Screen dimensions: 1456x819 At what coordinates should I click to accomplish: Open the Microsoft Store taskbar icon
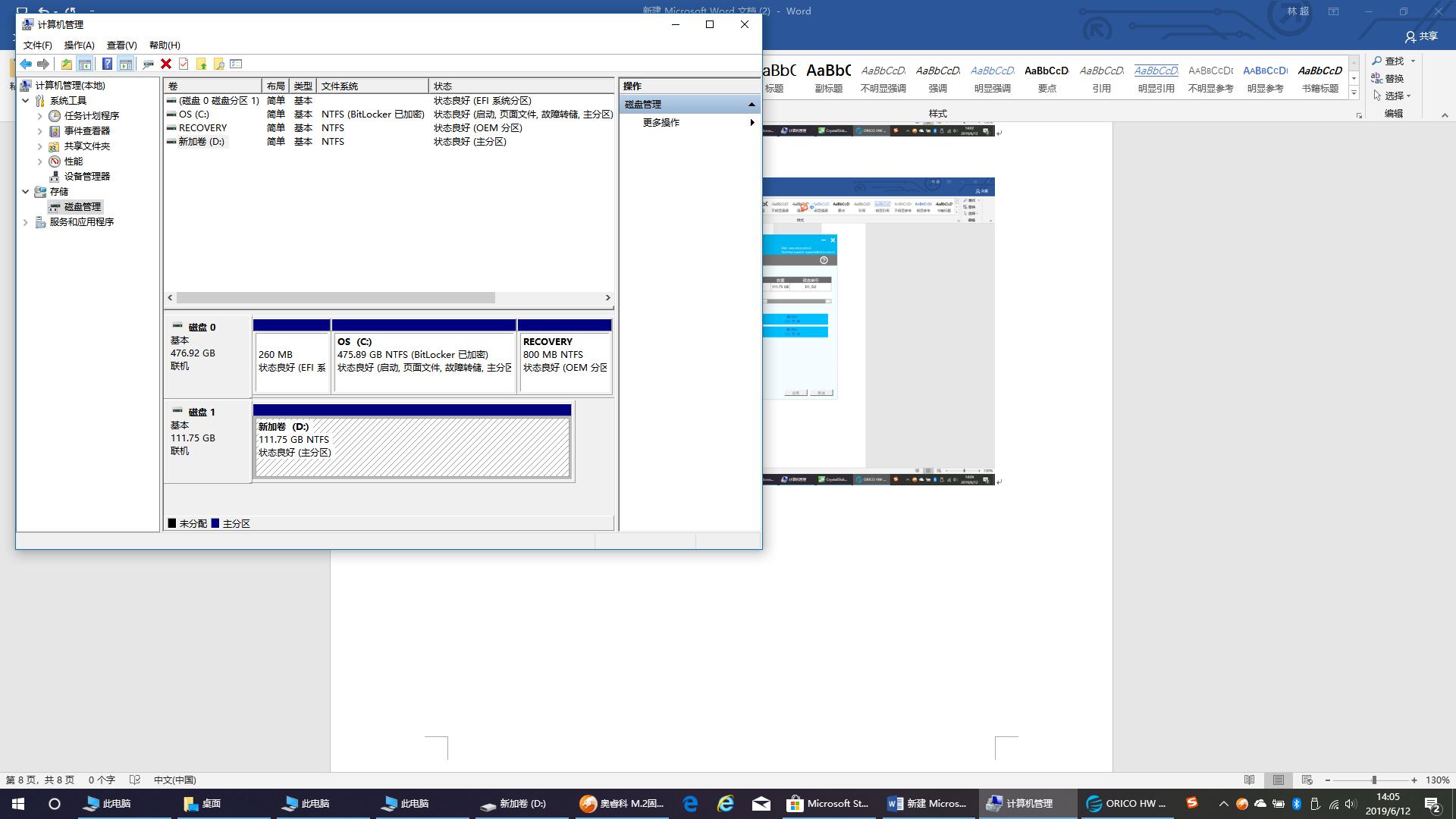[x=828, y=804]
